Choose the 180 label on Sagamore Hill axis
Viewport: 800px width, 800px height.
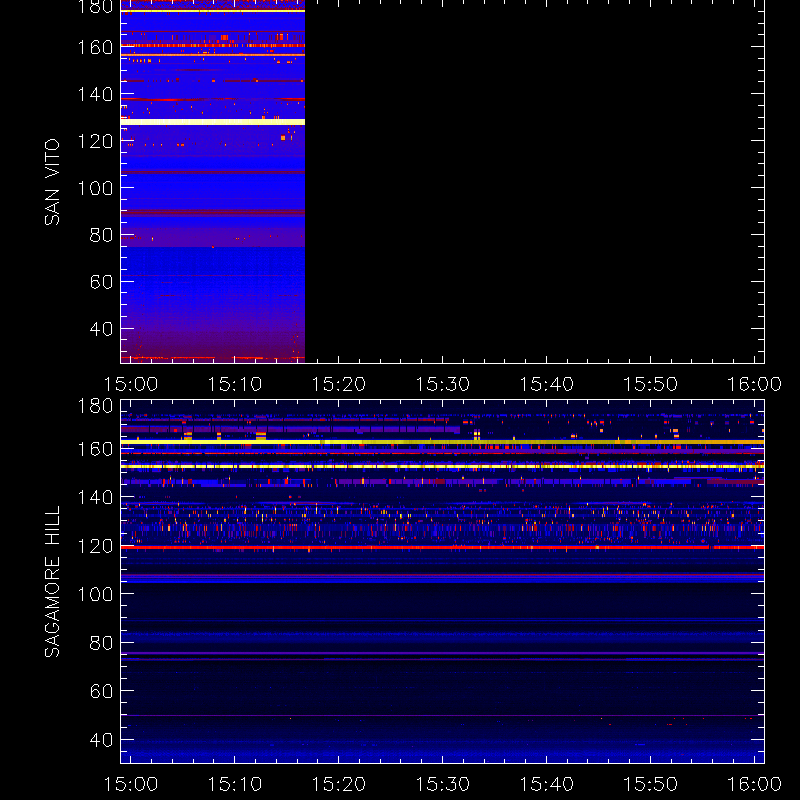(x=95, y=406)
